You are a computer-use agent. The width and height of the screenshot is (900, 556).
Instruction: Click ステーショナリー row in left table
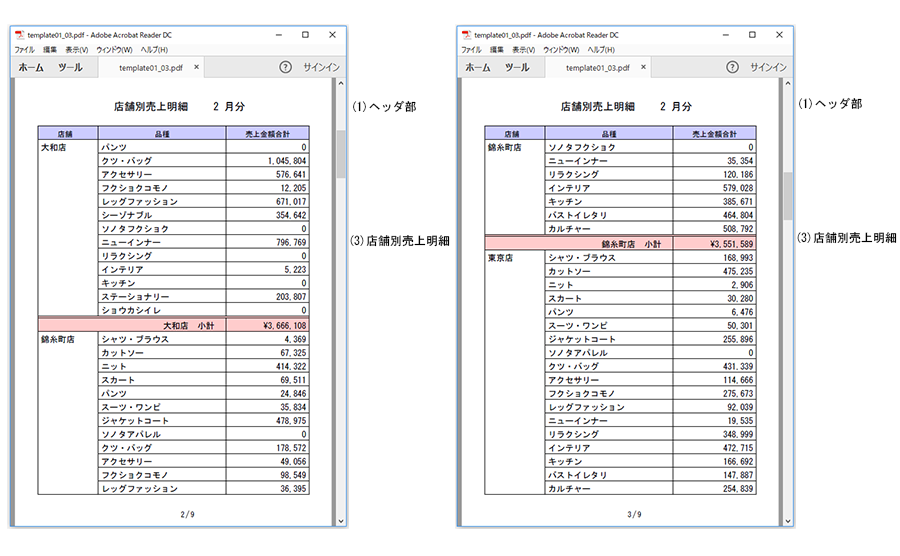tap(204, 297)
